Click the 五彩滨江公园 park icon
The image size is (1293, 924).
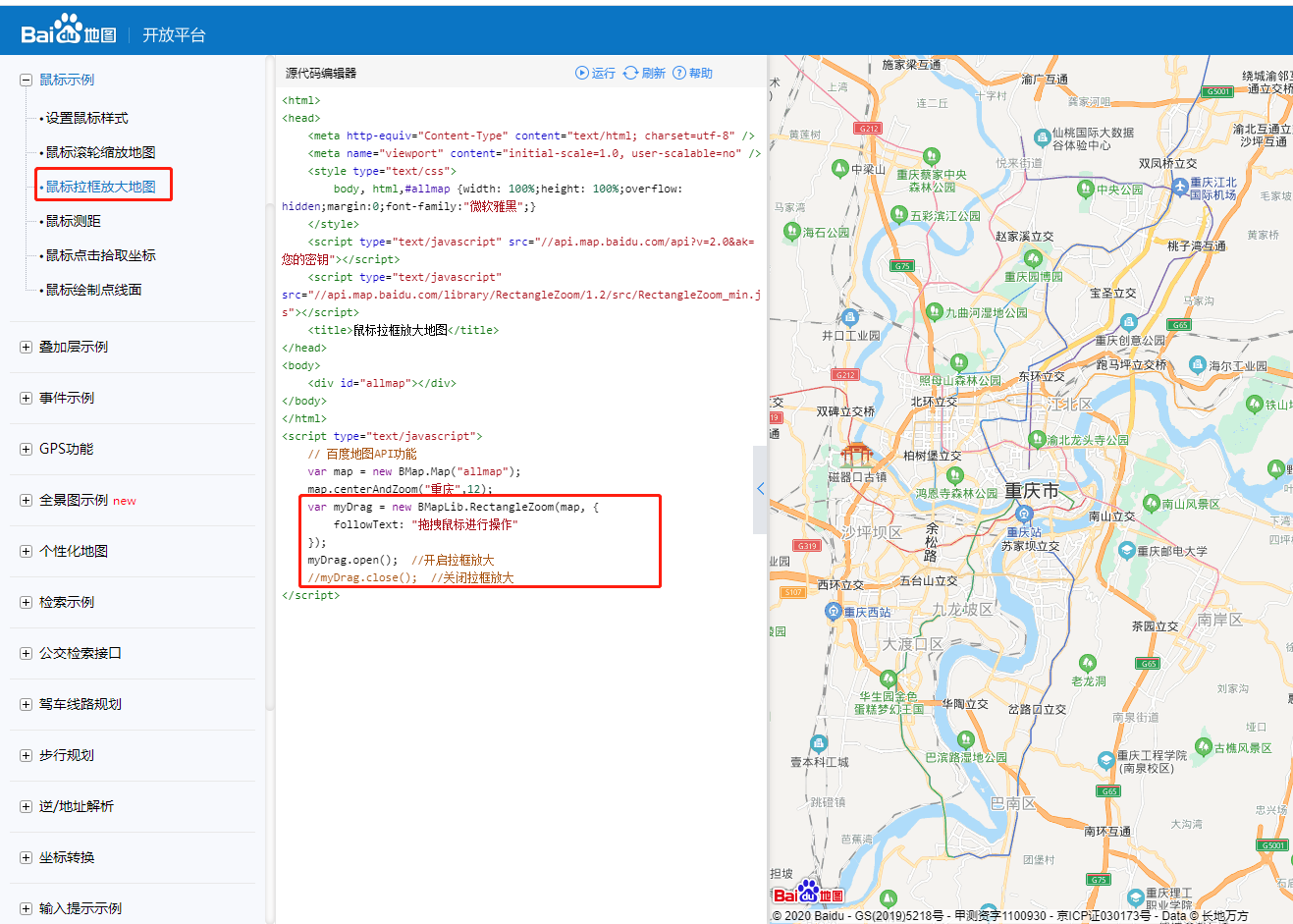(x=898, y=214)
